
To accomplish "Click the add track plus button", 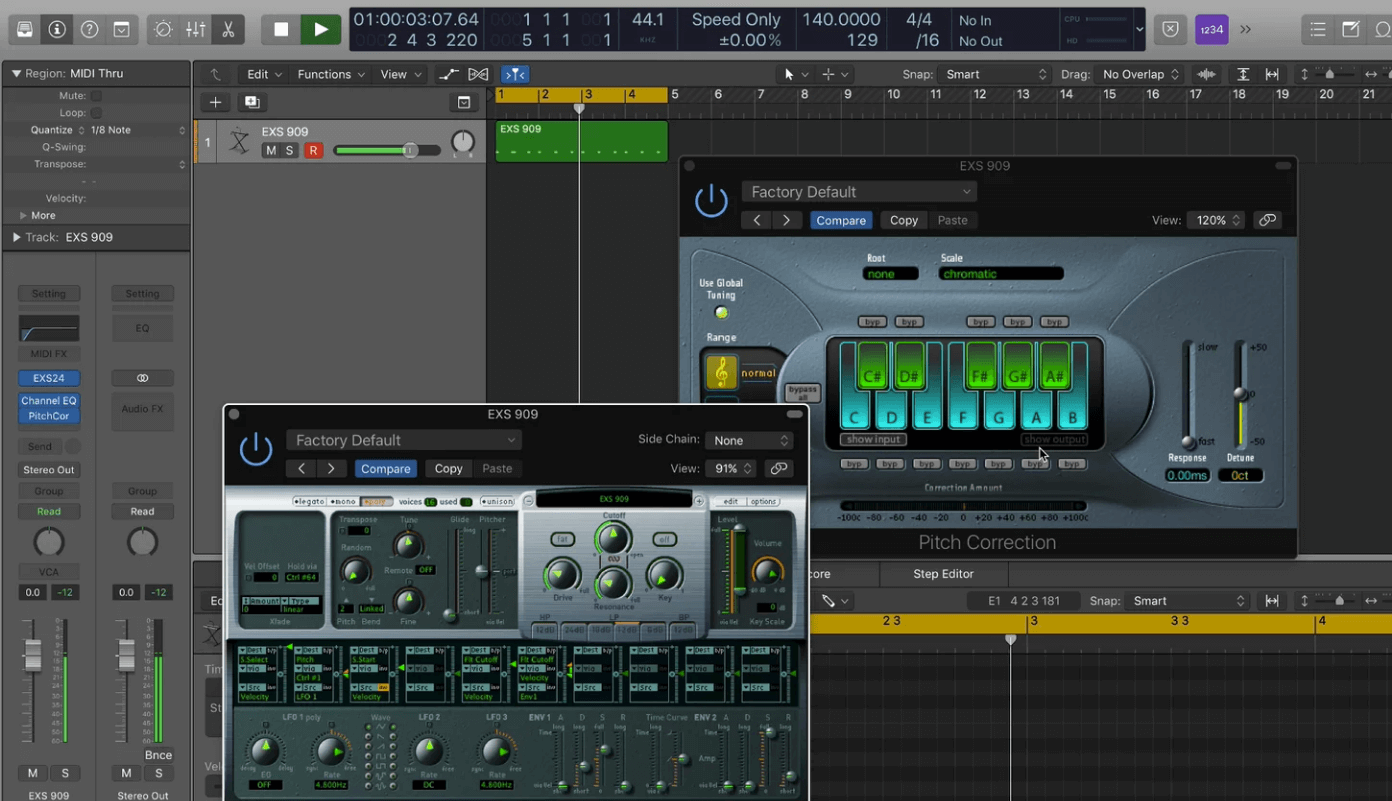I will click(215, 102).
